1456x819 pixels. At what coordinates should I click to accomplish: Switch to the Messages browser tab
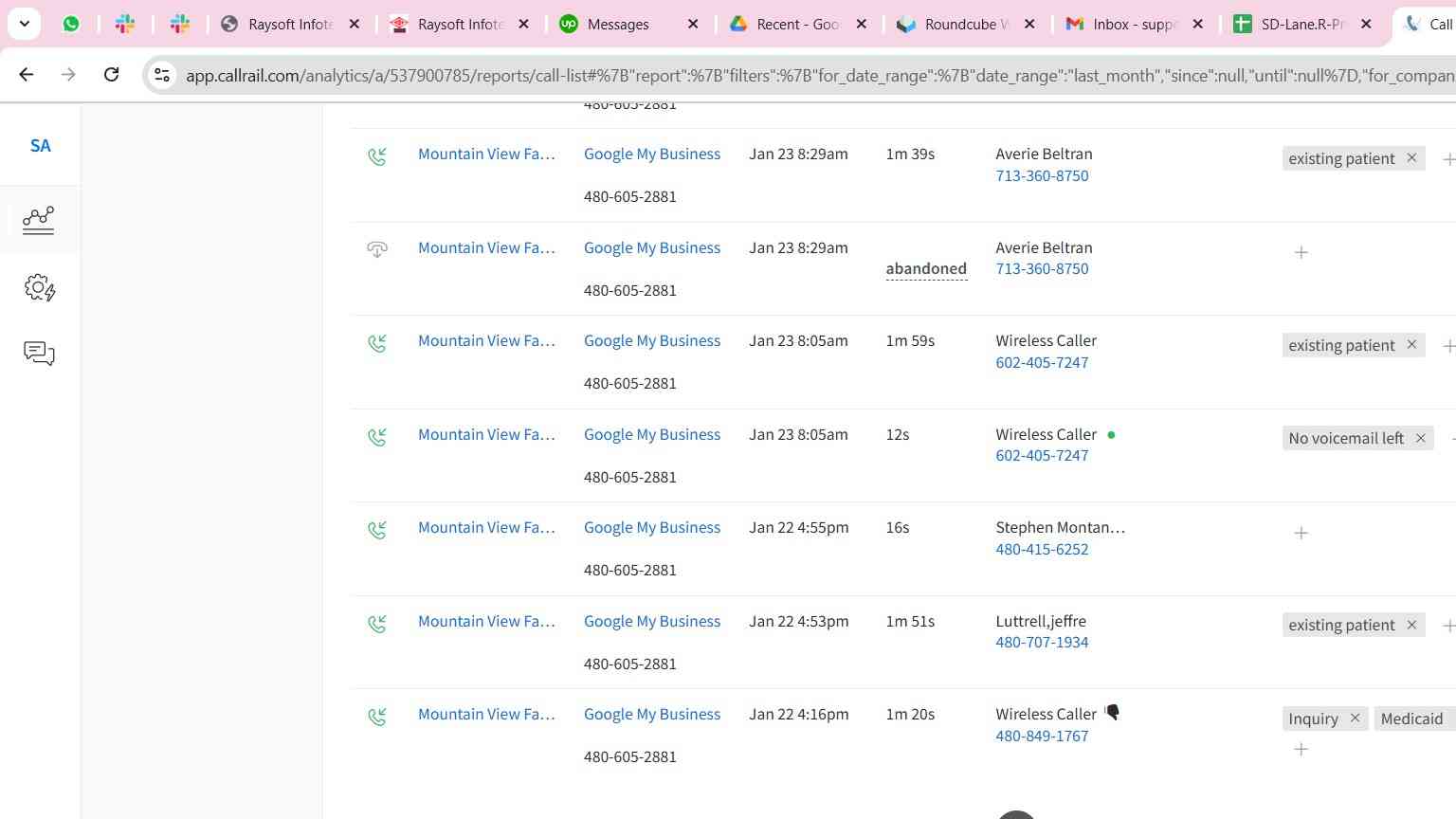618,25
